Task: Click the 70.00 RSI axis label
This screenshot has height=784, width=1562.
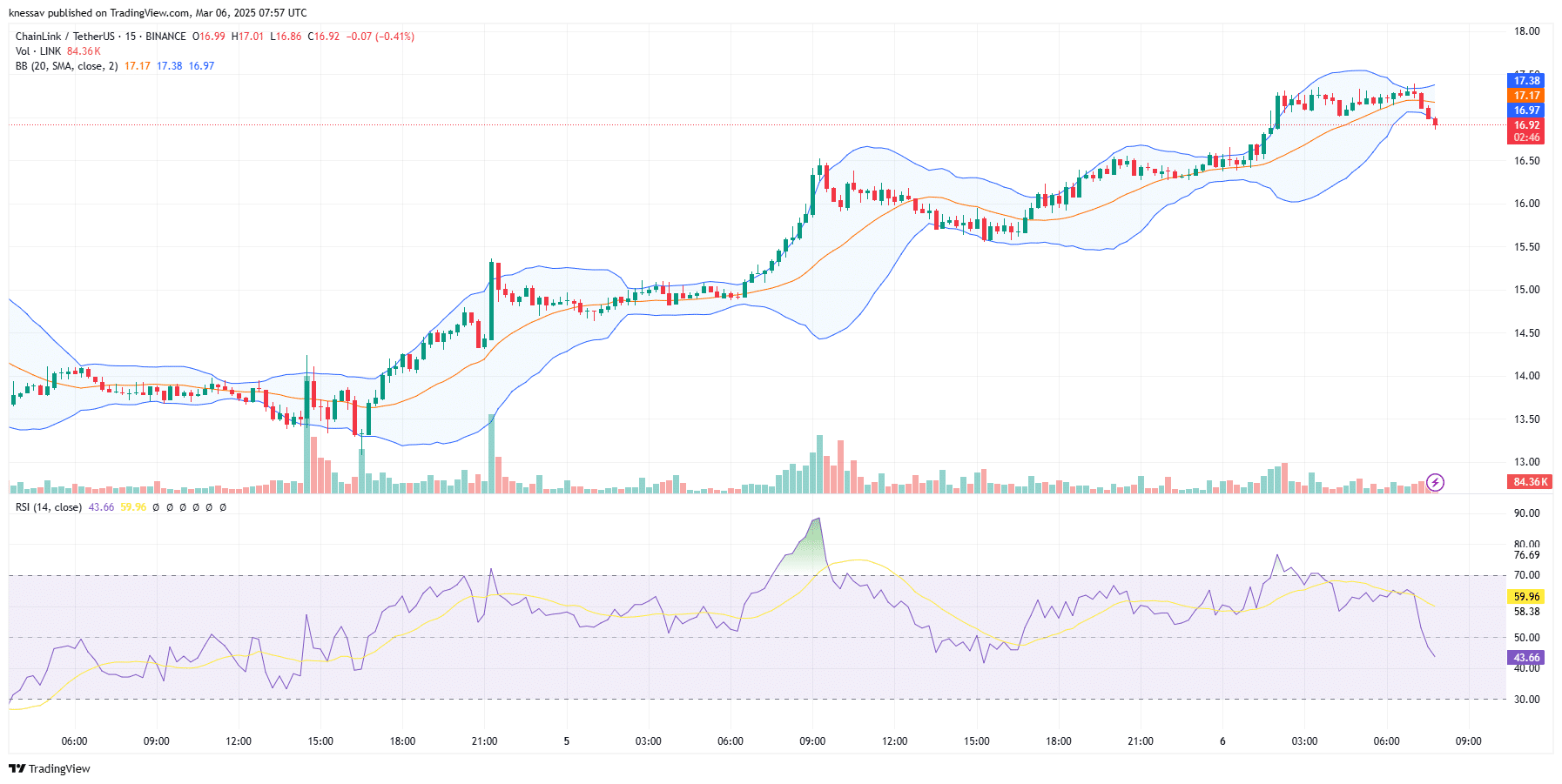Action: coord(1526,575)
